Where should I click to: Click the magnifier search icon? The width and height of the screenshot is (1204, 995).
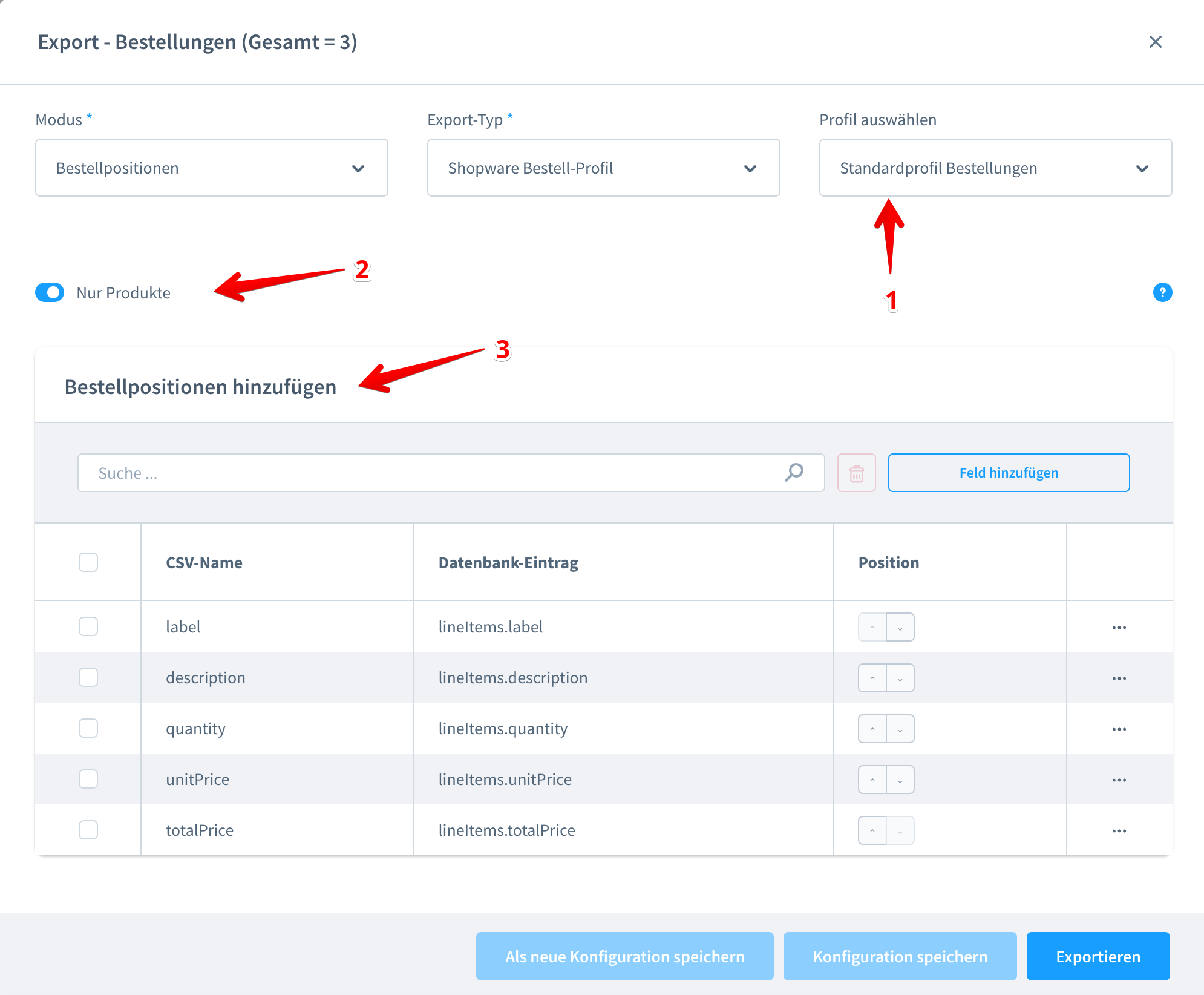[x=794, y=472]
